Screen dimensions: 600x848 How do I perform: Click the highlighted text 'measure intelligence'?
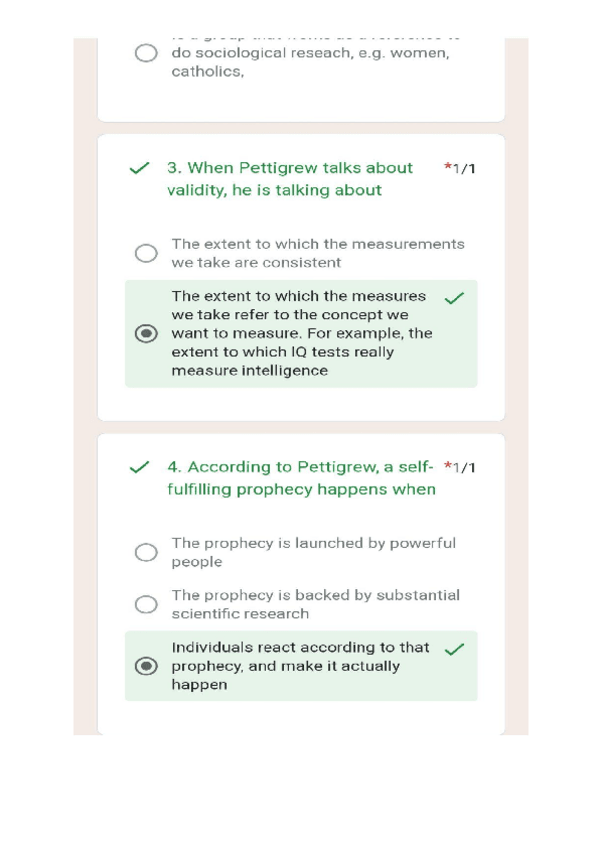[x=249, y=370]
